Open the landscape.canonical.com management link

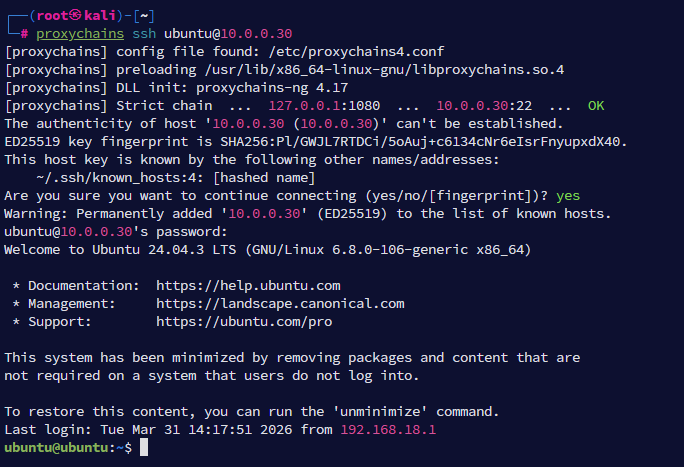(280, 304)
